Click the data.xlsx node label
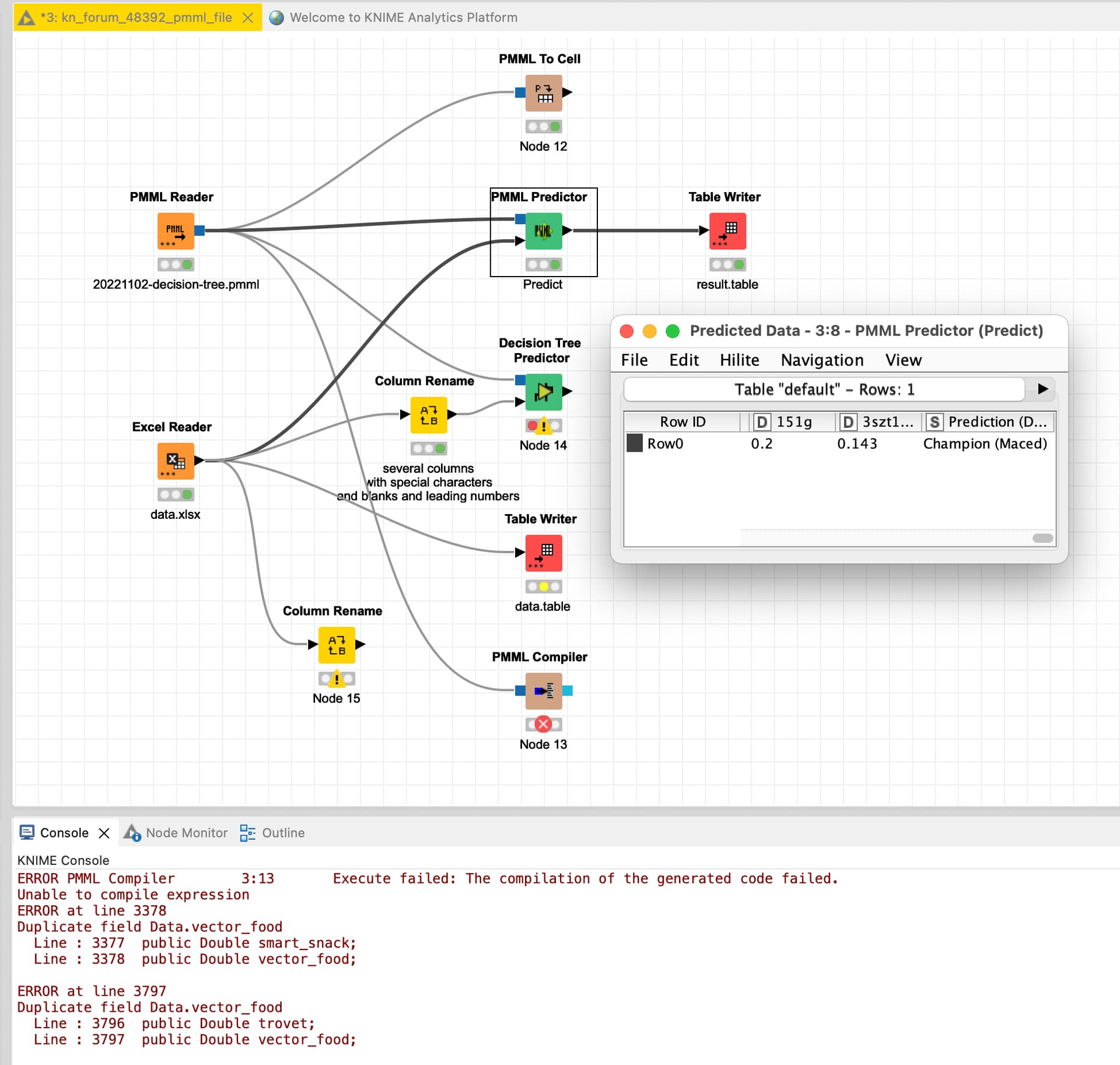 (175, 514)
